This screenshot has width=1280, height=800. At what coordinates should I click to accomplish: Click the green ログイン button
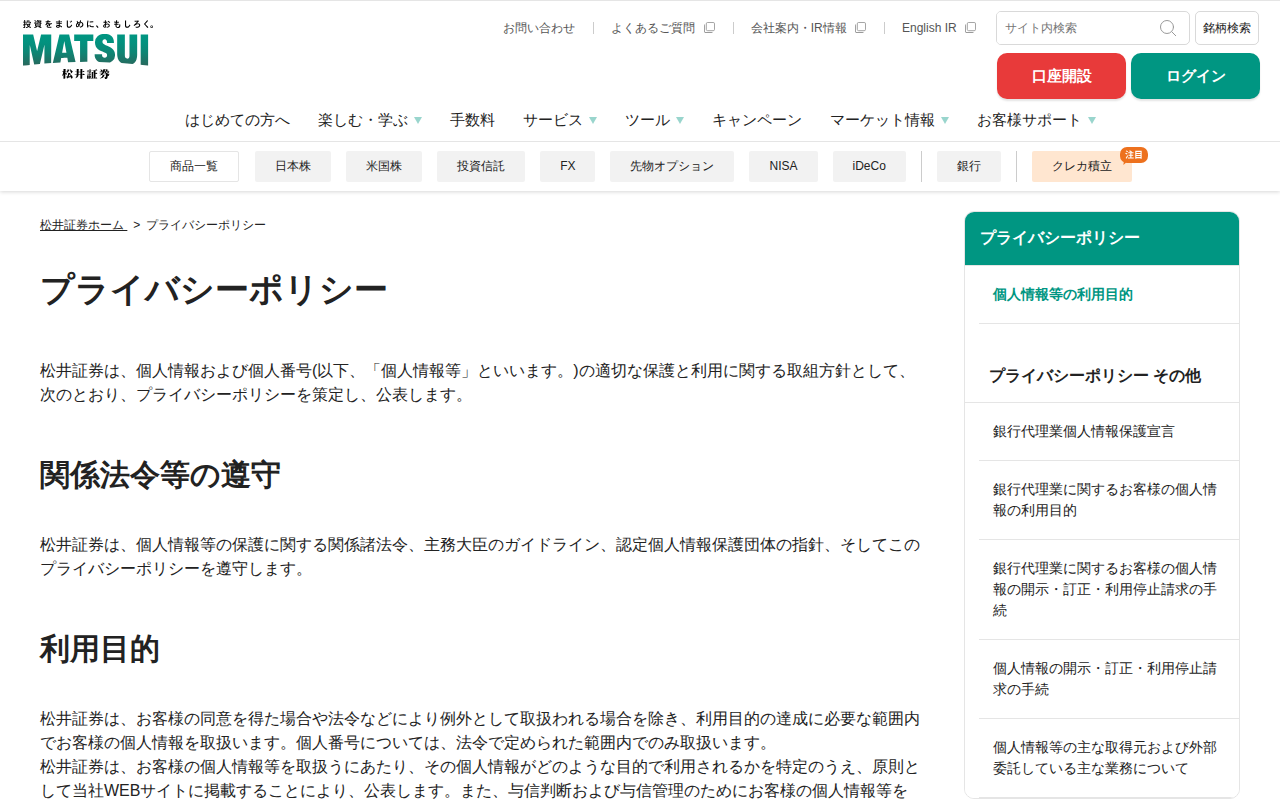coord(1195,76)
